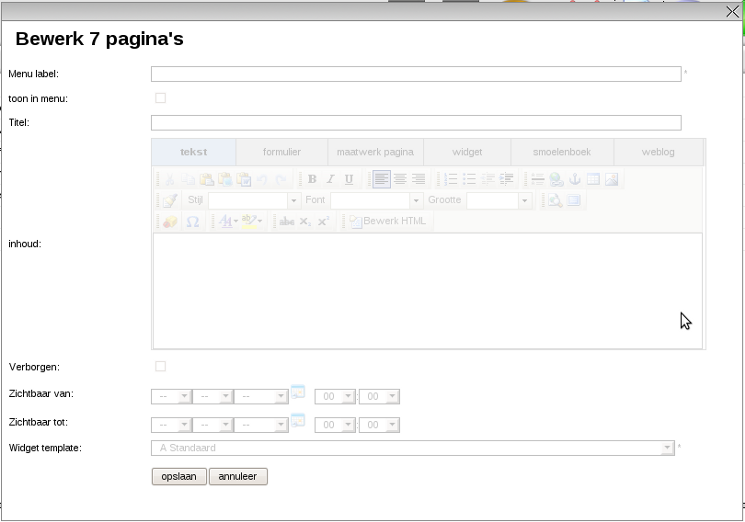The width and height of the screenshot is (745, 522).
Task: Center align text
Action: pyautogui.click(x=400, y=179)
